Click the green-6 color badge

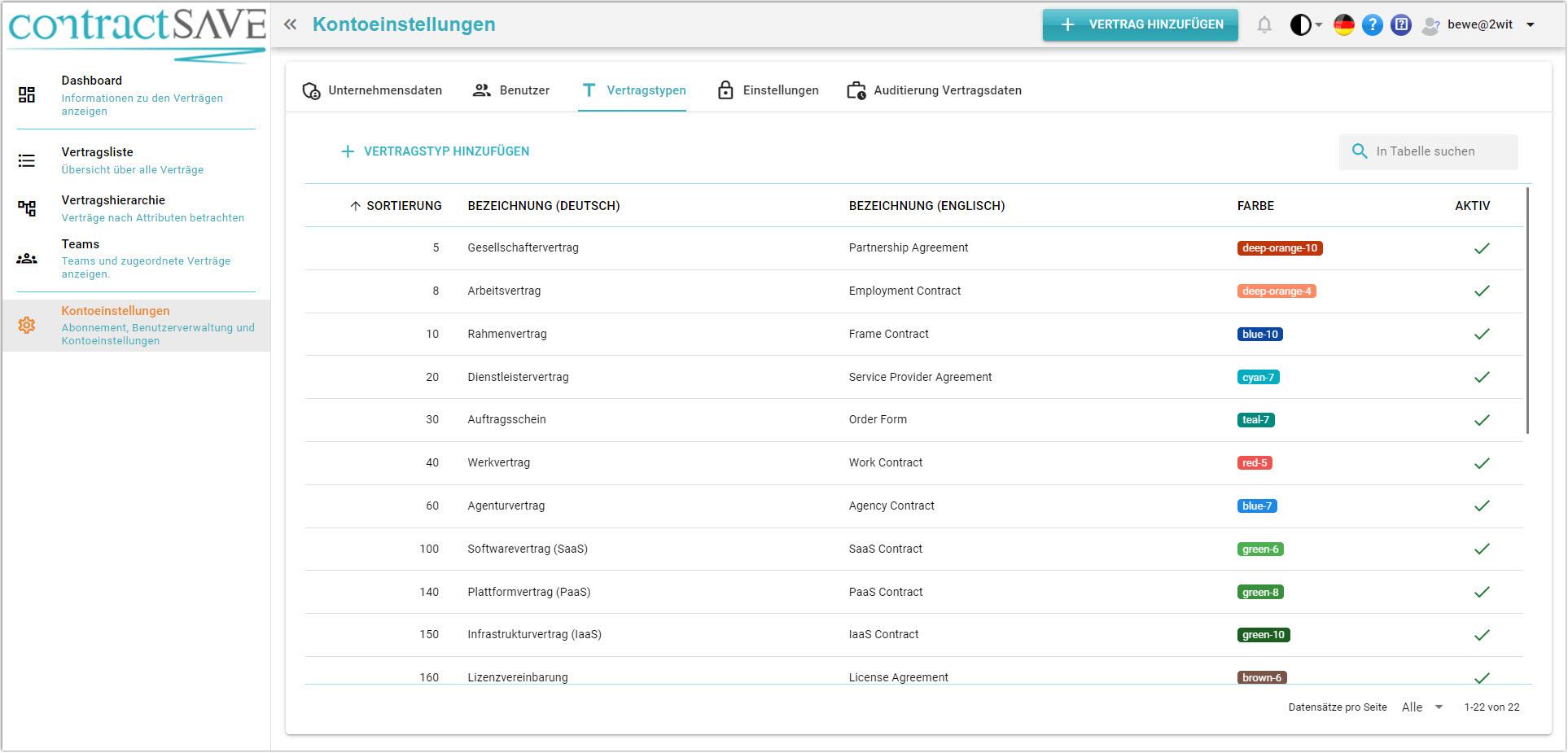(x=1260, y=549)
